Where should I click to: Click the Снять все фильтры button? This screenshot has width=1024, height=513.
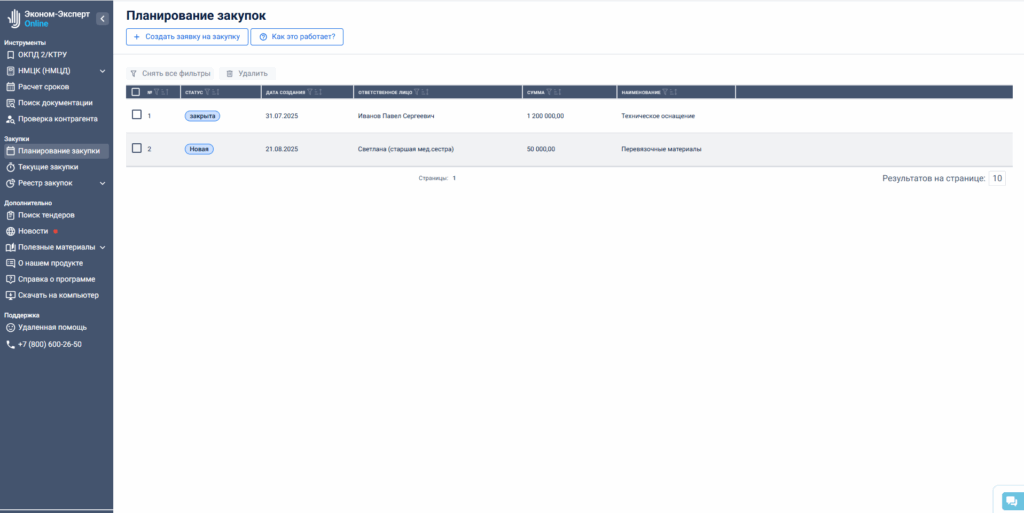(170, 74)
